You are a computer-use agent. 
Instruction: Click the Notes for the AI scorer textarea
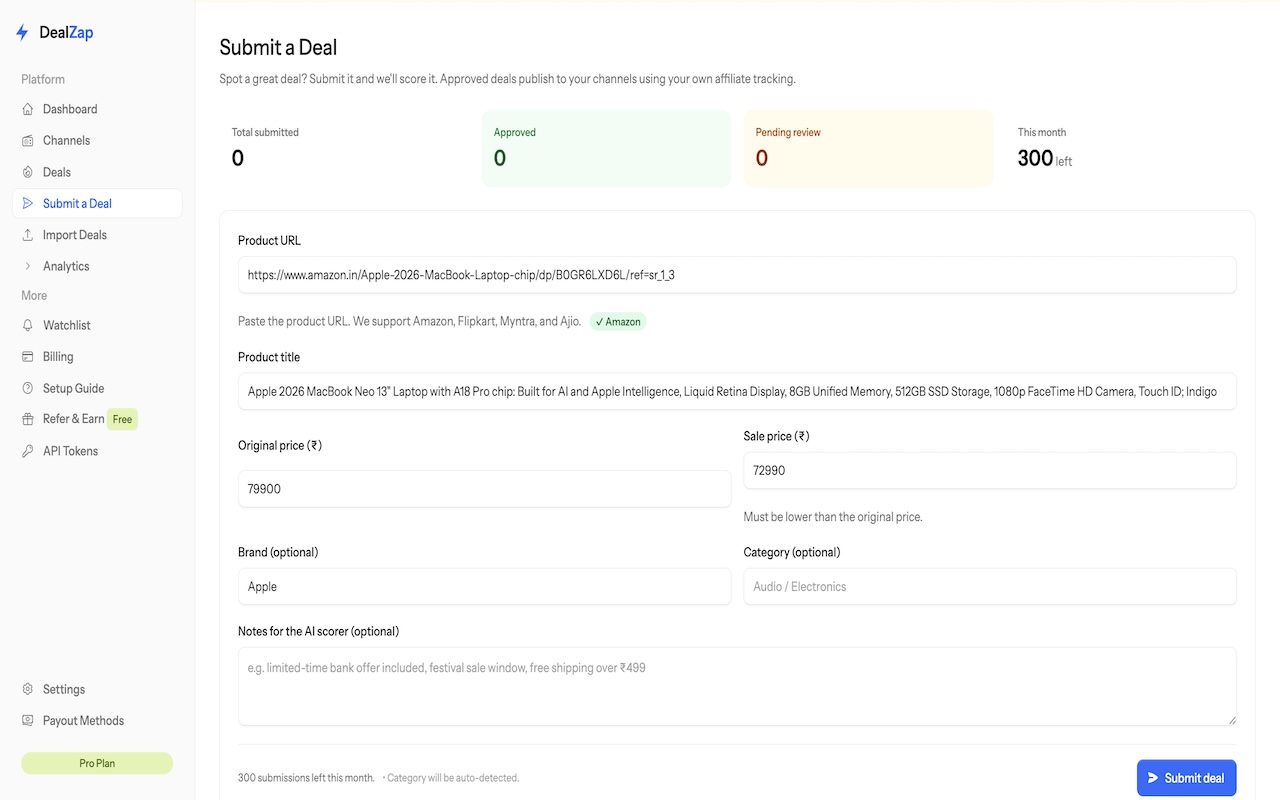coord(737,686)
